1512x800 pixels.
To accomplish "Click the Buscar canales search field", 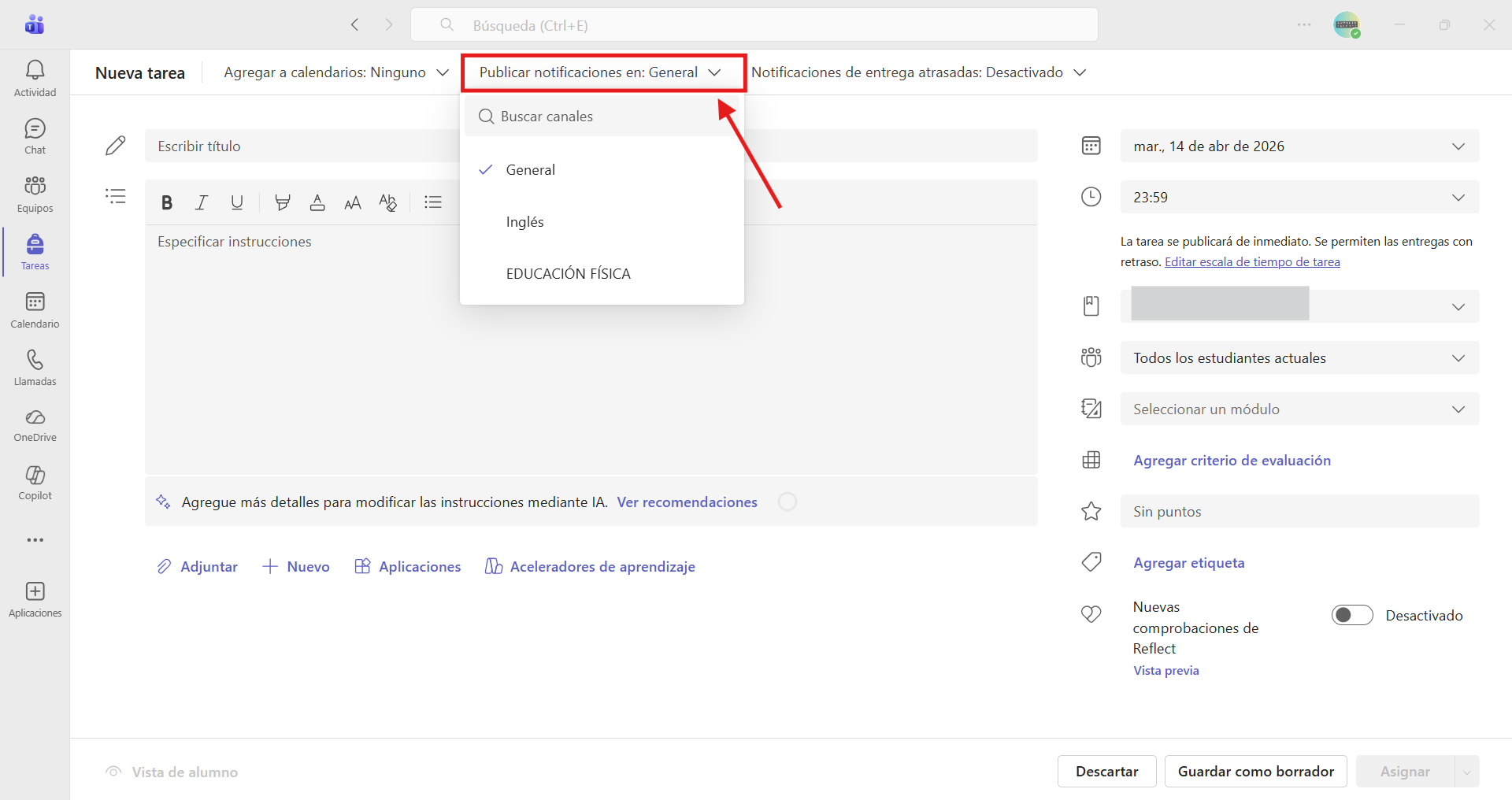I will [602, 117].
